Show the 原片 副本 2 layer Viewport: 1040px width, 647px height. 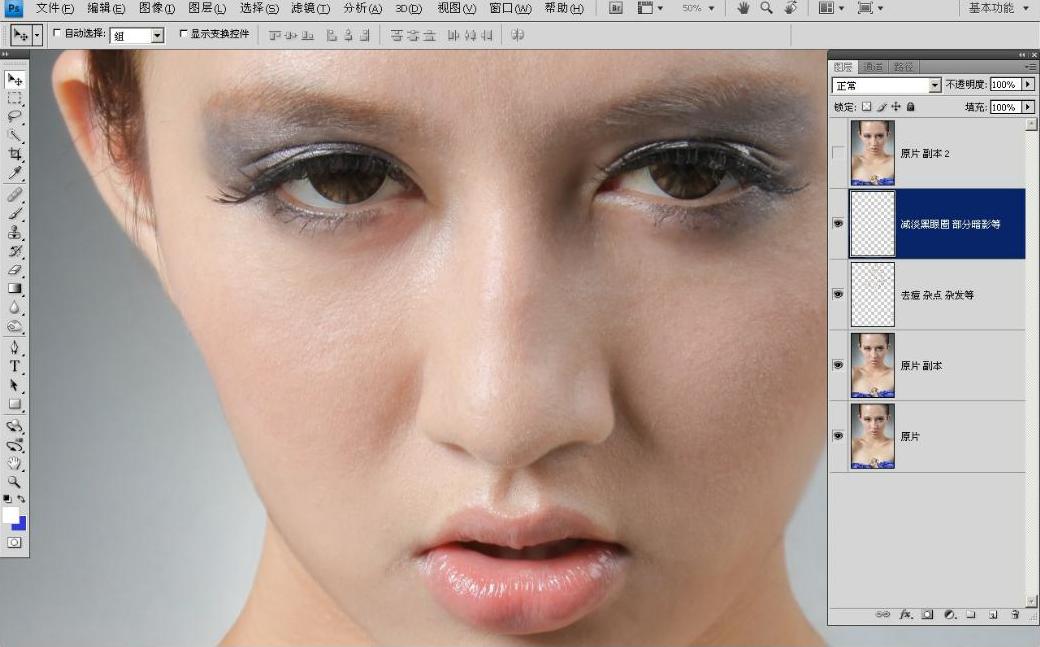tap(838, 153)
